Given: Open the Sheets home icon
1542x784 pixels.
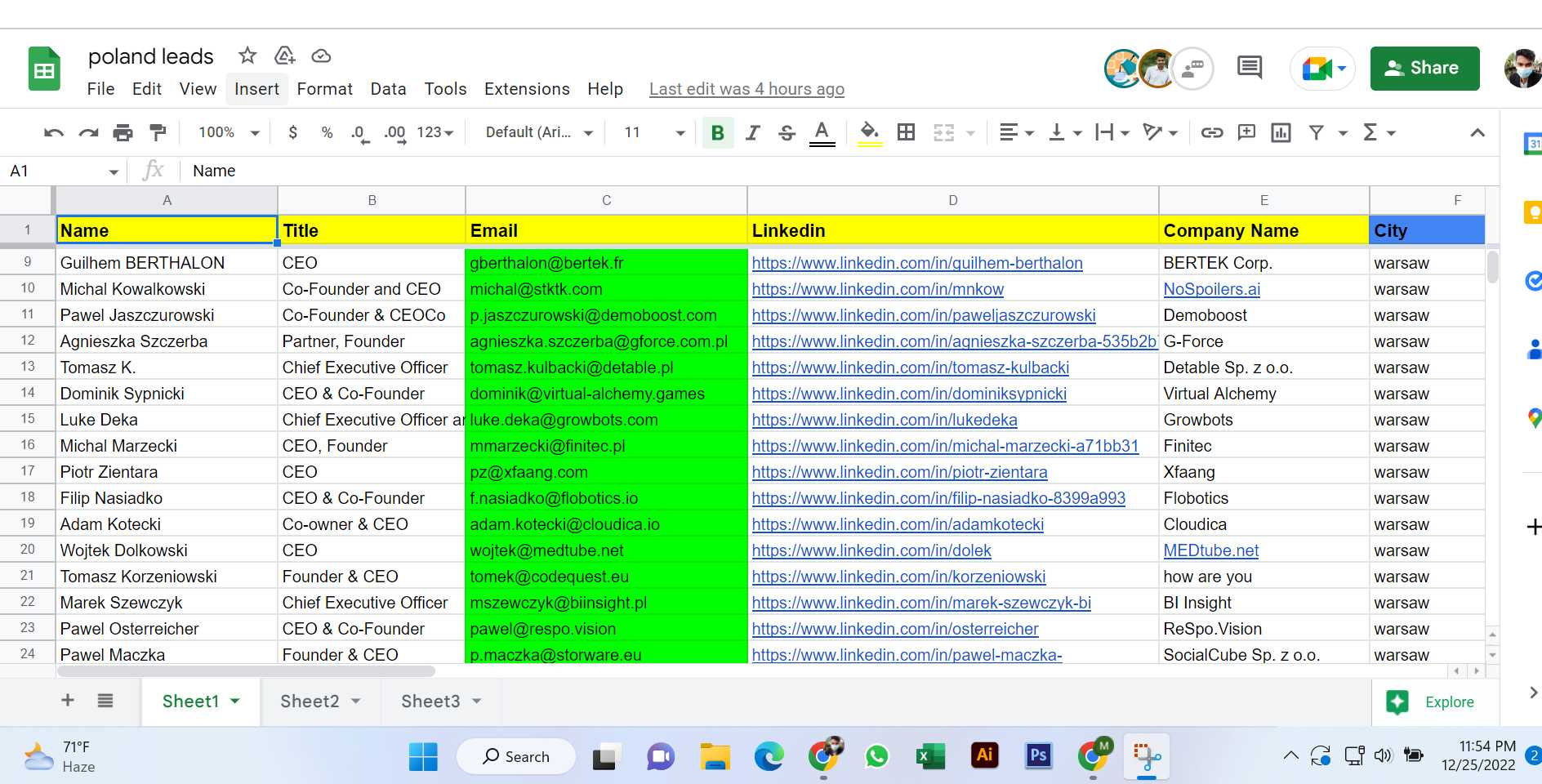Looking at the screenshot, I should pos(44,69).
